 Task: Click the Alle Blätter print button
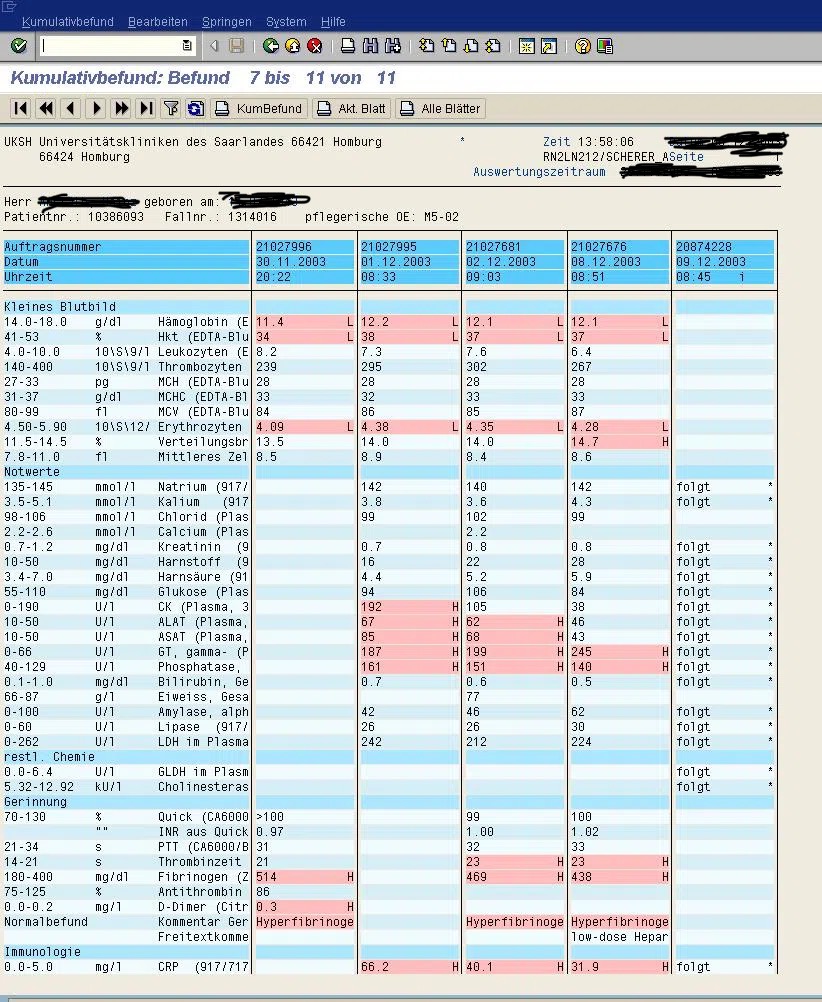coord(440,109)
